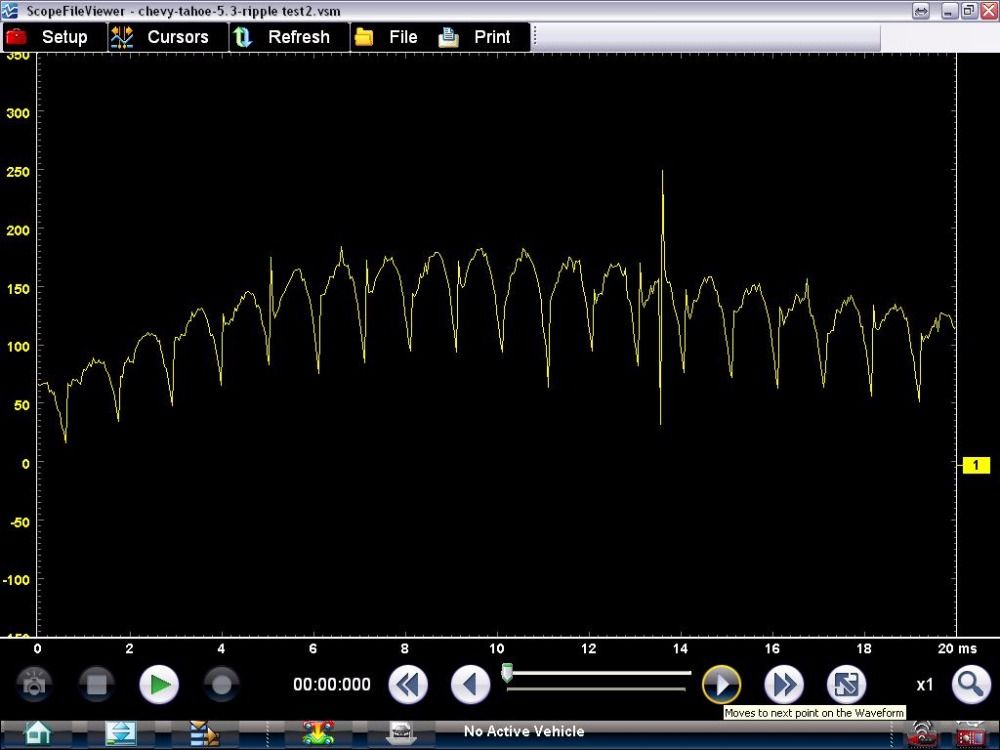This screenshot has width=1000, height=750.
Task: Skip forward with the double-right arrow
Action: [784, 685]
